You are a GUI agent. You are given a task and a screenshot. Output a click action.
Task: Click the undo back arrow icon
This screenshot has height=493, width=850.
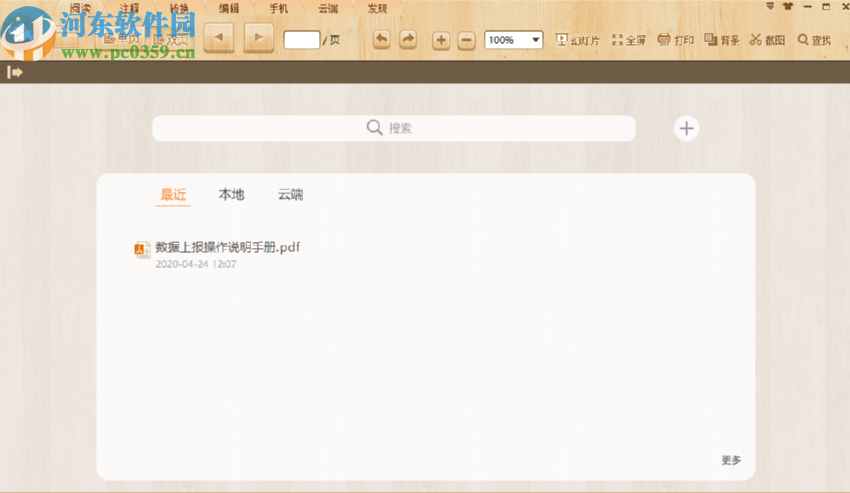point(382,39)
